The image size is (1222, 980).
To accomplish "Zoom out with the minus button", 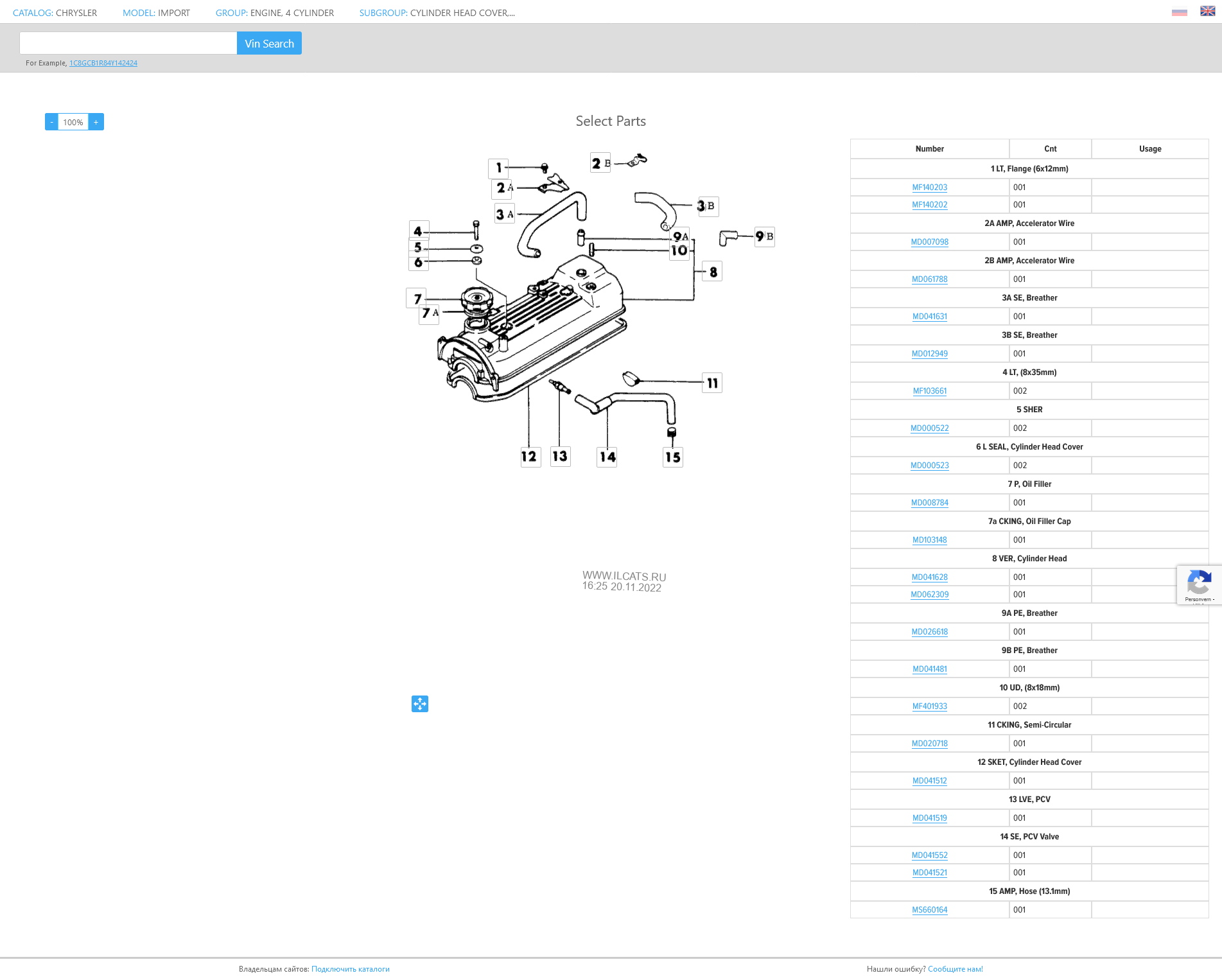I will [51, 122].
